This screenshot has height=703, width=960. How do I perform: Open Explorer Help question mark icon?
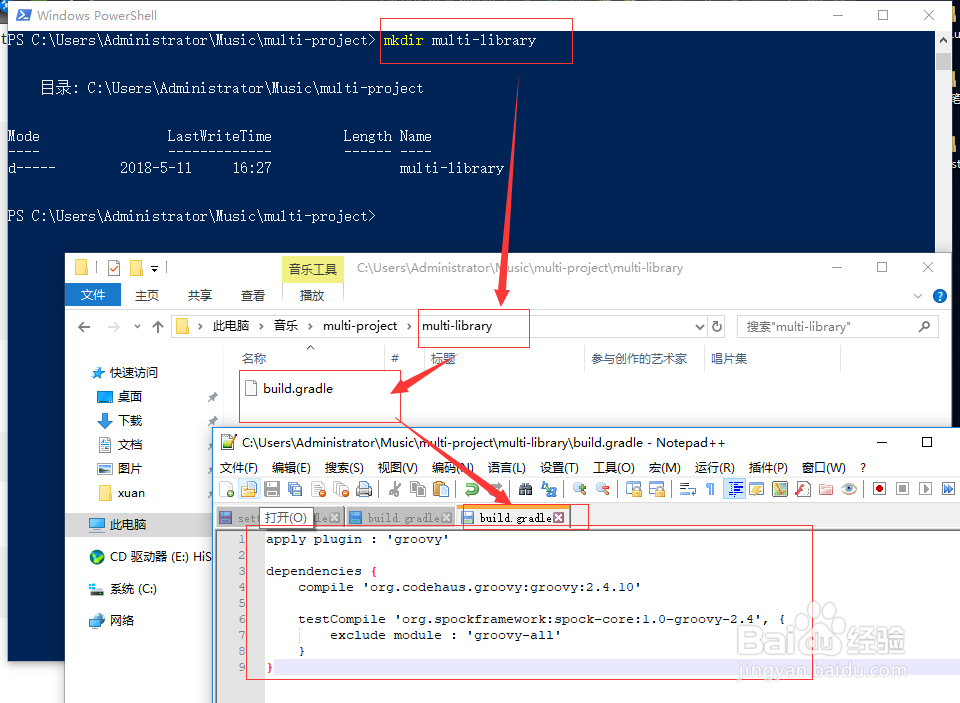coord(940,296)
